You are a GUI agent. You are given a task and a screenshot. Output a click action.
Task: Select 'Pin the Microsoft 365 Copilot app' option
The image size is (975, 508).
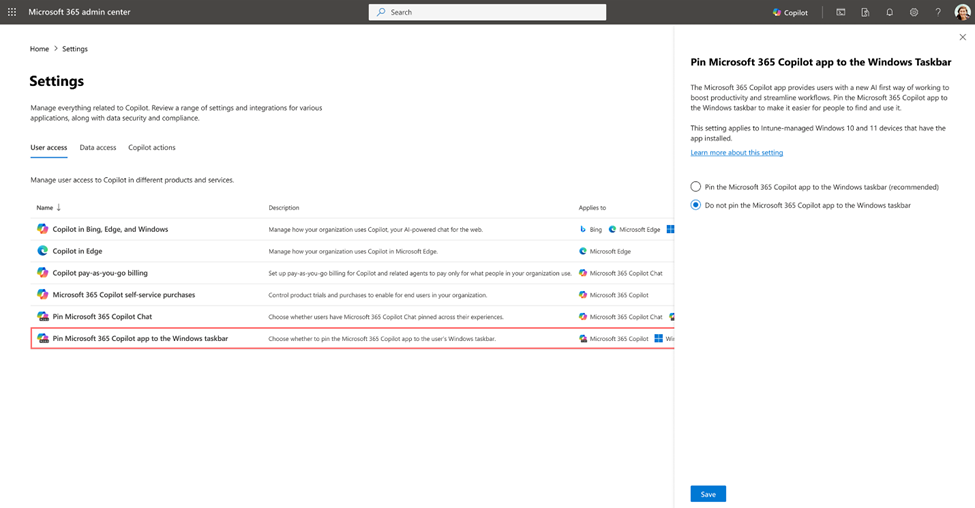coord(696,187)
